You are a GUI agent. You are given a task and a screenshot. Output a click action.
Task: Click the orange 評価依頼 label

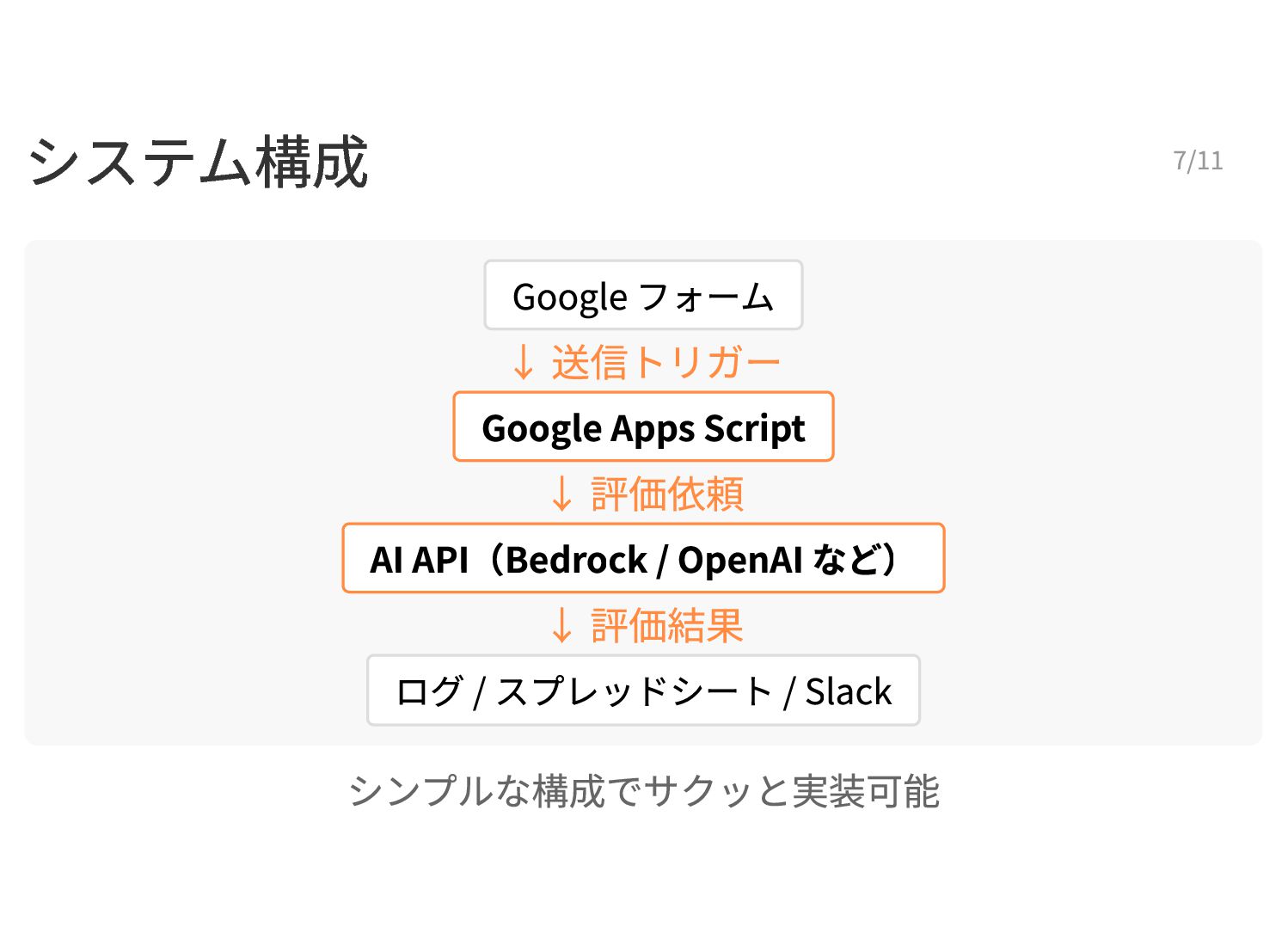pyautogui.click(x=666, y=494)
